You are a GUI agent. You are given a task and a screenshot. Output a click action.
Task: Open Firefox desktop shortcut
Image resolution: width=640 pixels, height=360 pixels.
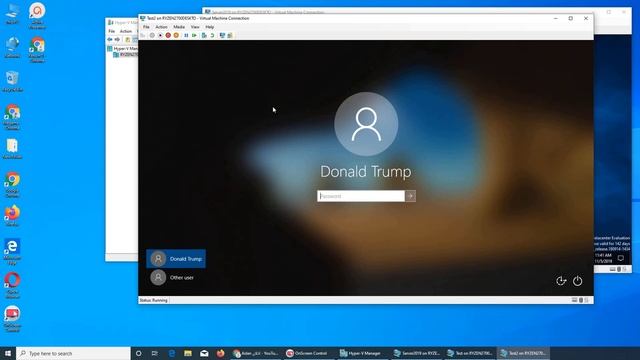(x=12, y=216)
